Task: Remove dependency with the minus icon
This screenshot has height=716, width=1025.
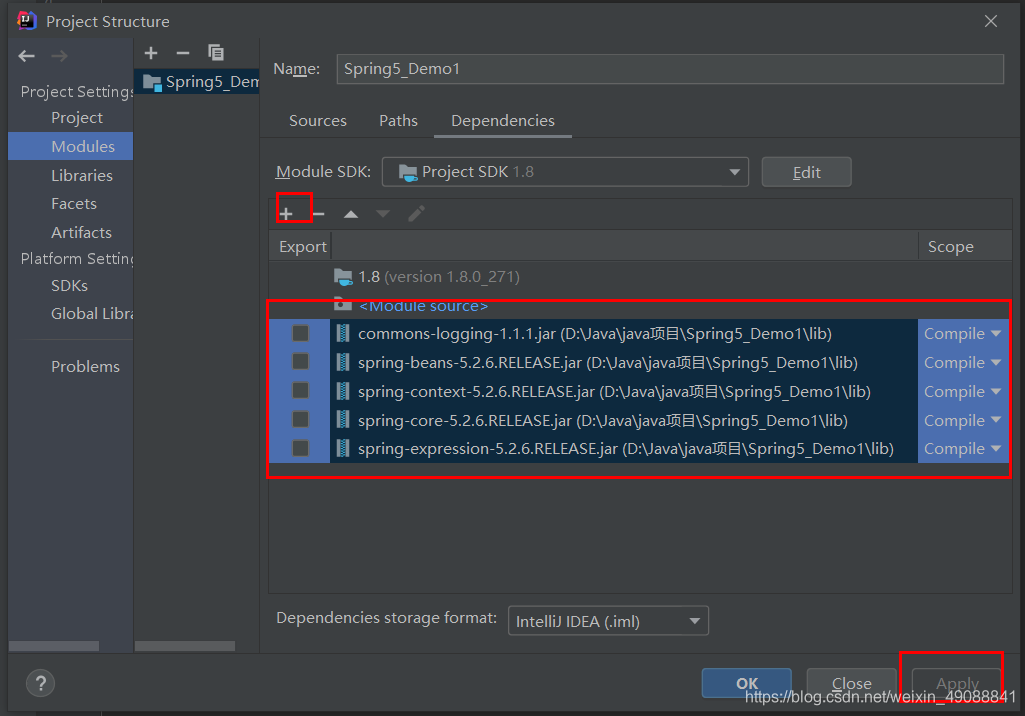Action: coord(318,213)
